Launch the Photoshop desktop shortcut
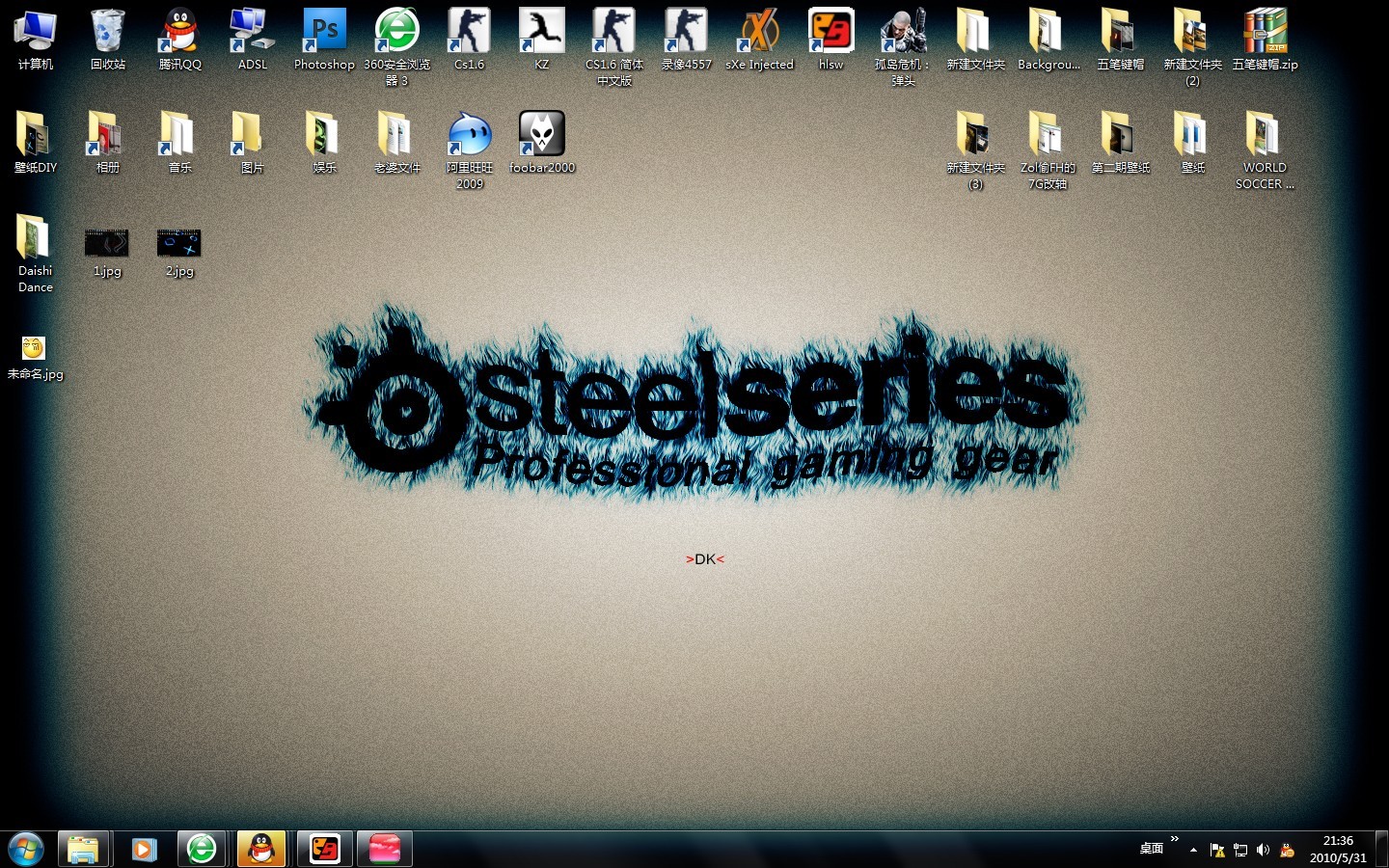This screenshot has height=868, width=1389. (x=325, y=41)
